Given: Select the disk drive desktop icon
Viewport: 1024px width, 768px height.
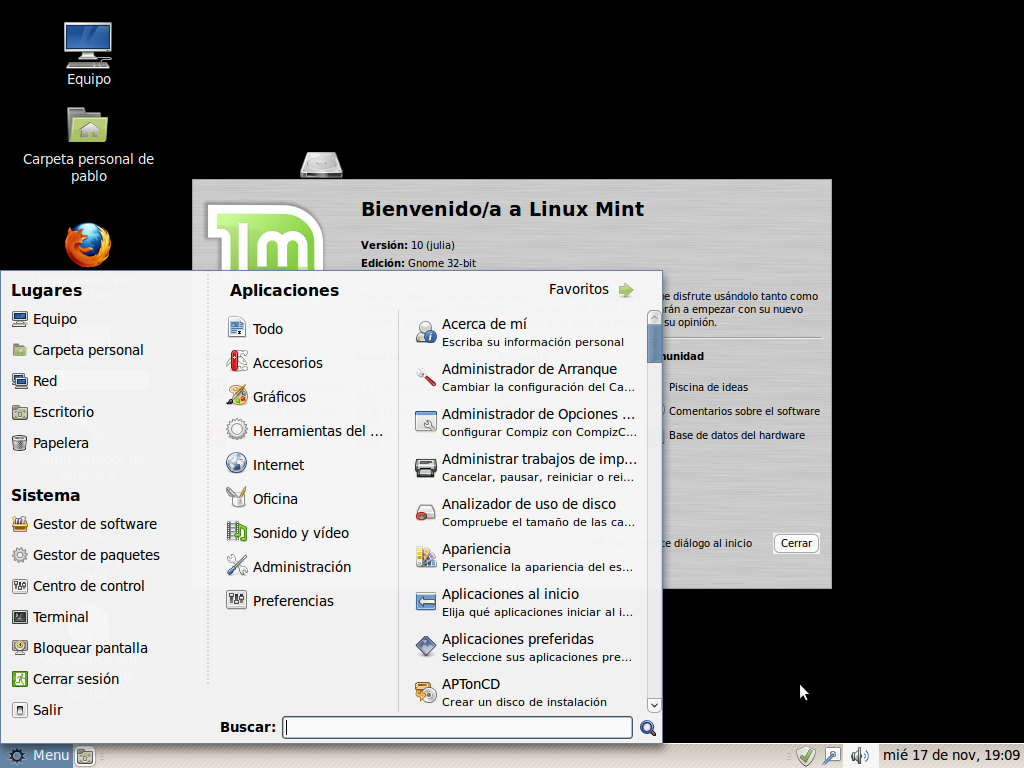Looking at the screenshot, I should 321,165.
